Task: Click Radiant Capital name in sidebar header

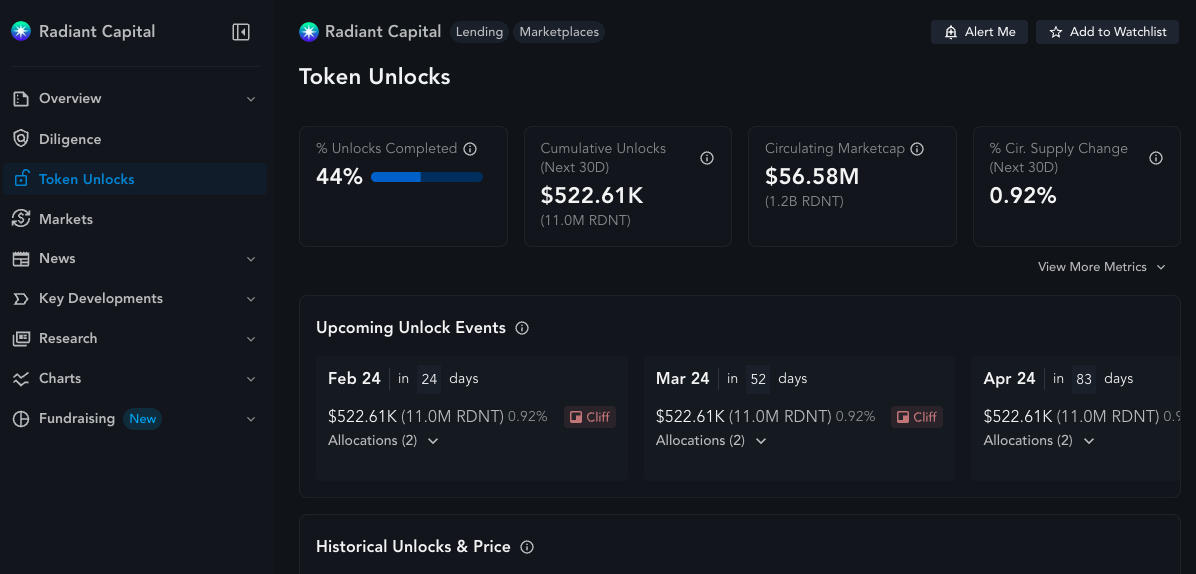Action: coord(97,31)
